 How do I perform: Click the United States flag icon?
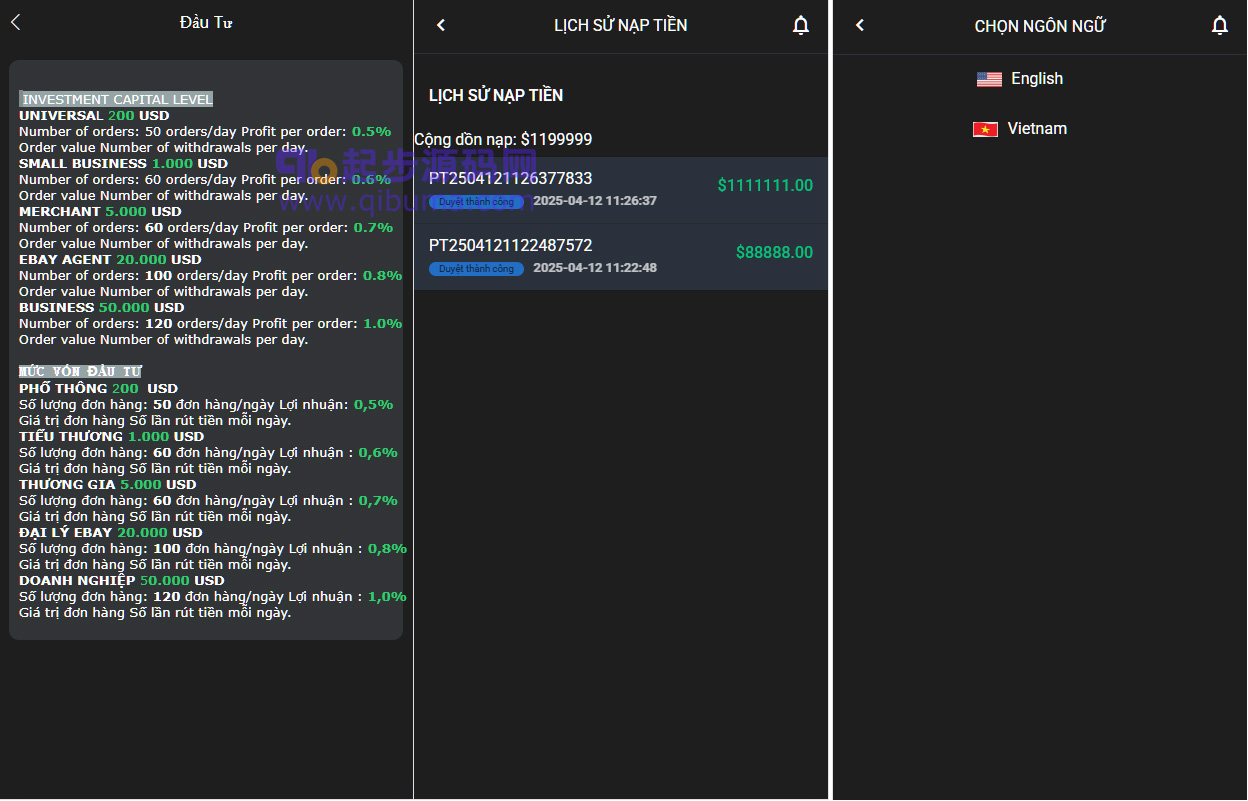(x=989, y=79)
